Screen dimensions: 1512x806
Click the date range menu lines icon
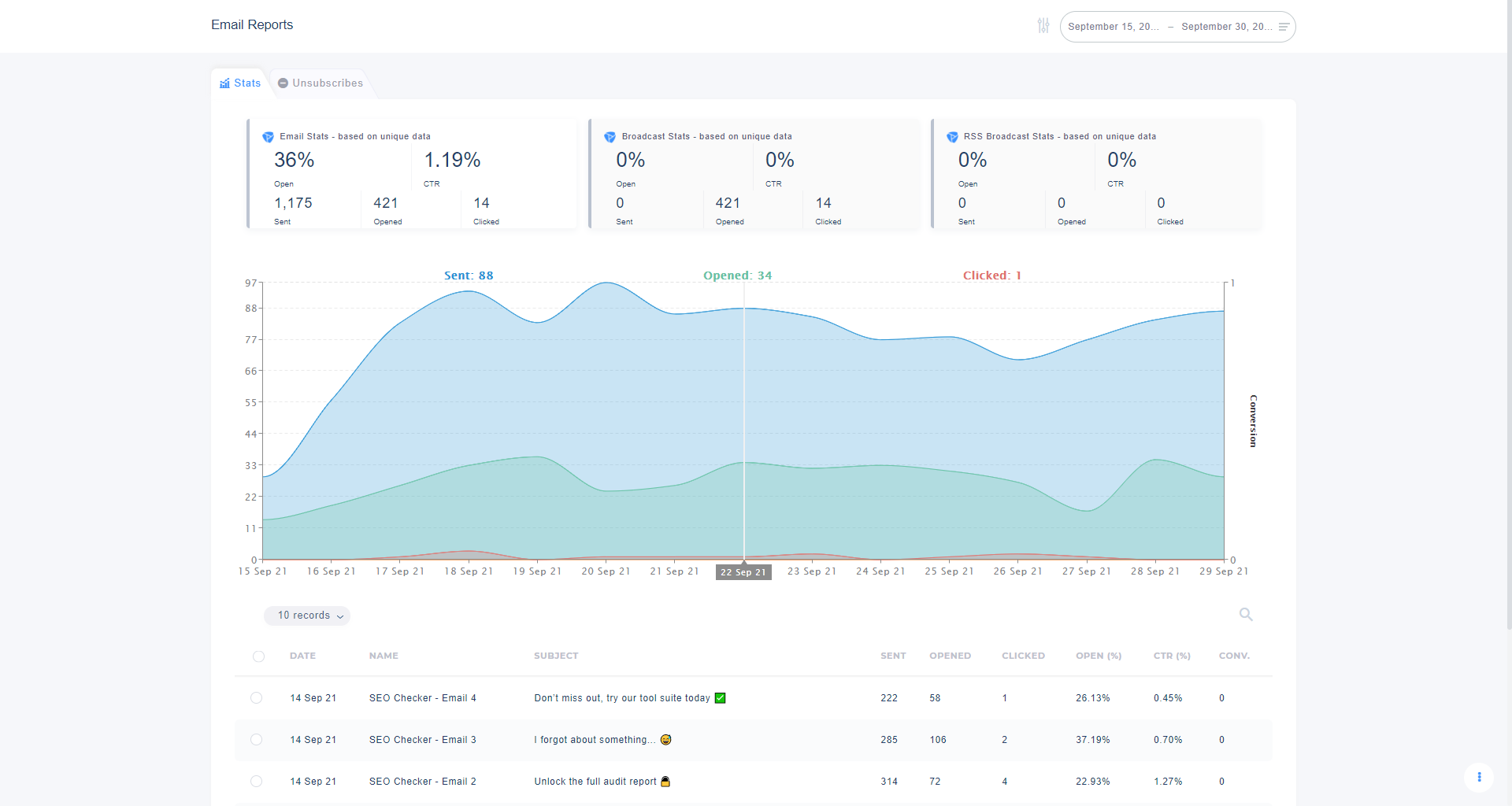[x=1284, y=27]
